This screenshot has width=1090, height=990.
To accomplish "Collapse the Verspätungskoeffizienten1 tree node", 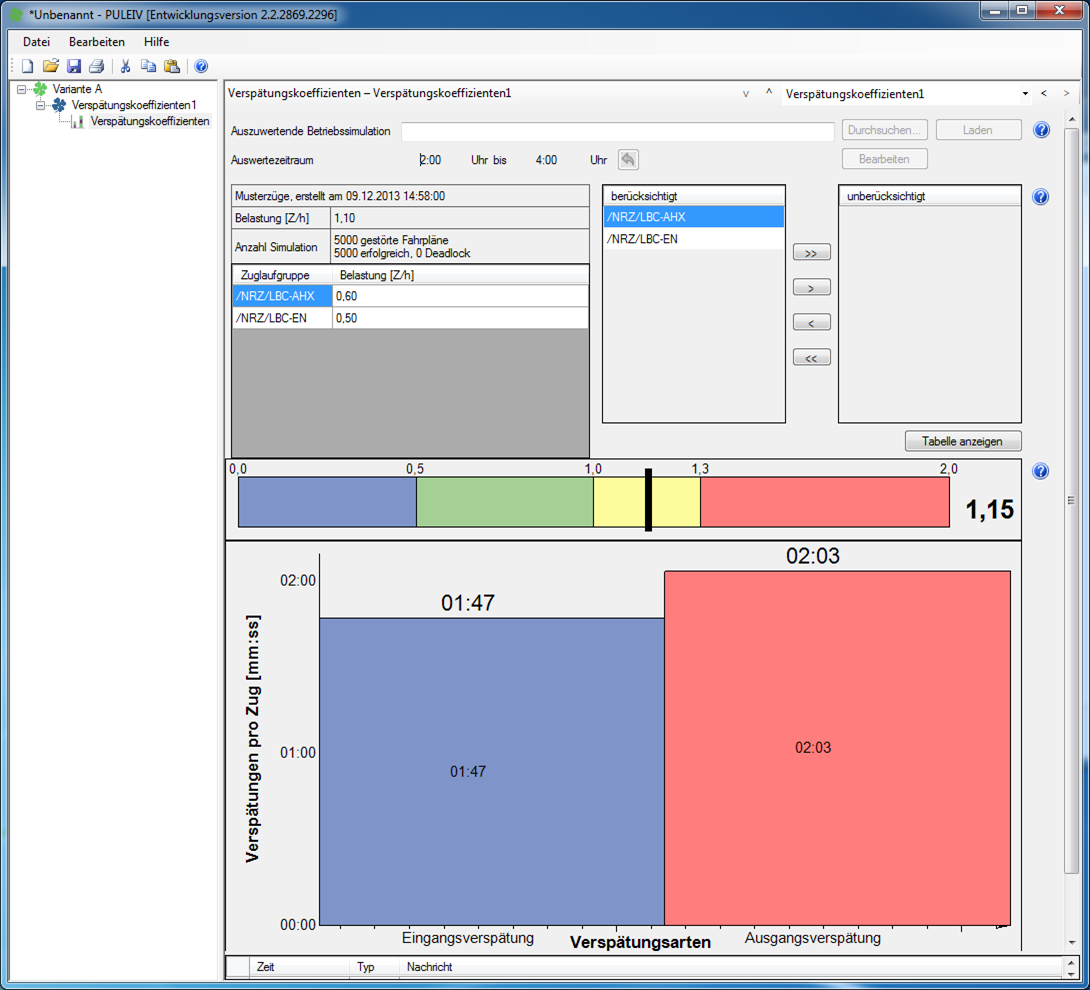I will click(41, 105).
